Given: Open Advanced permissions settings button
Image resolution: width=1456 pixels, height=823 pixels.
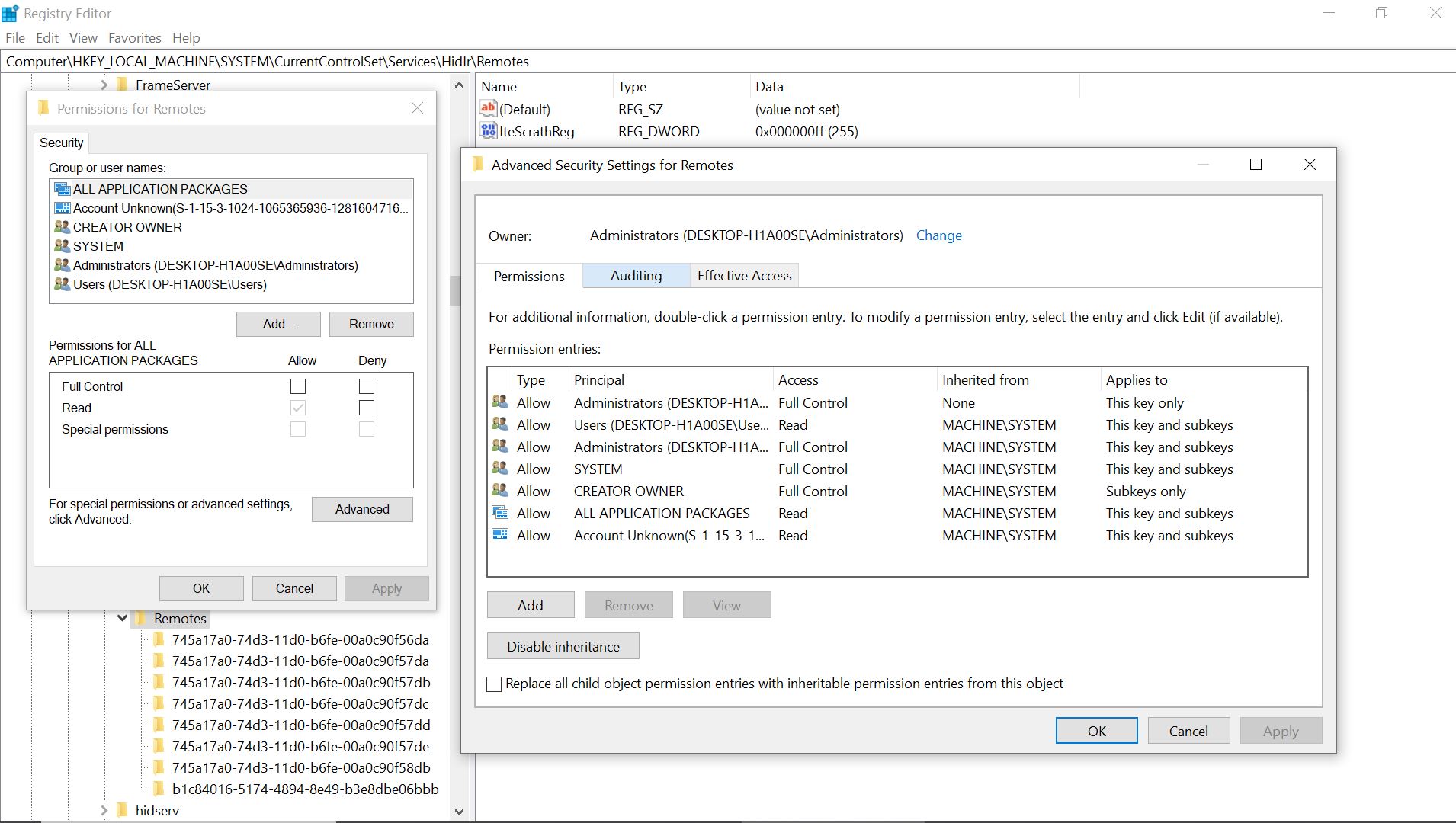Looking at the screenshot, I should (x=362, y=509).
